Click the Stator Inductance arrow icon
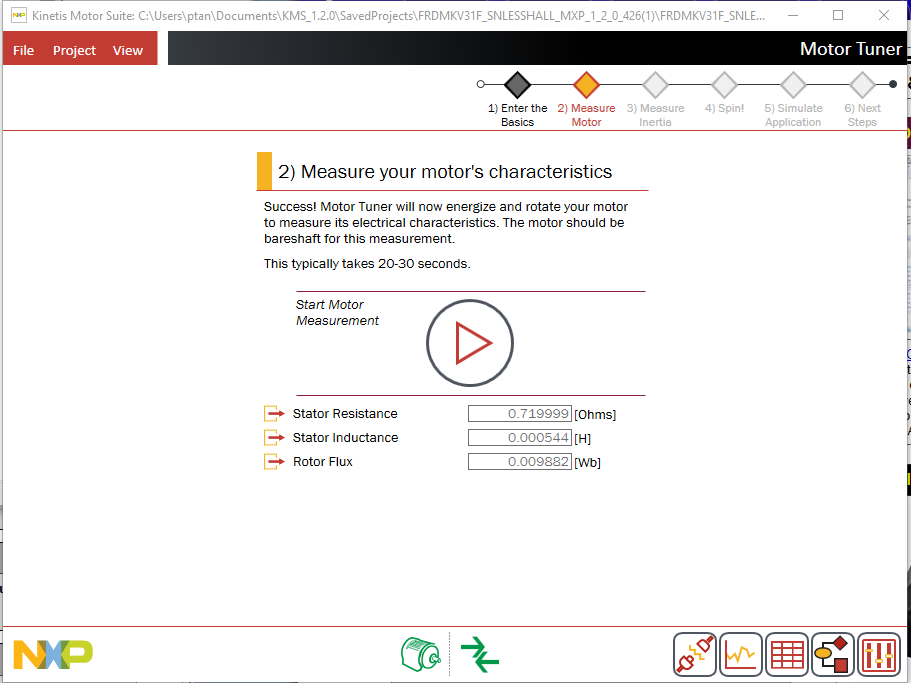 click(x=274, y=437)
